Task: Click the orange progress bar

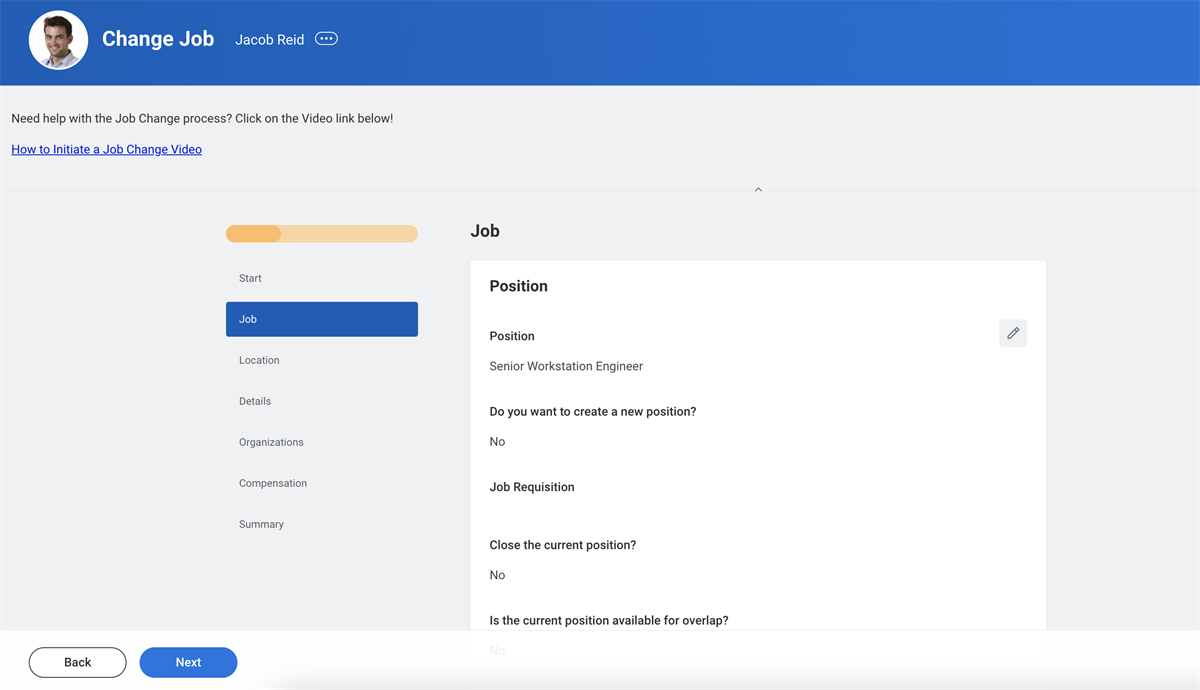Action: (322, 234)
